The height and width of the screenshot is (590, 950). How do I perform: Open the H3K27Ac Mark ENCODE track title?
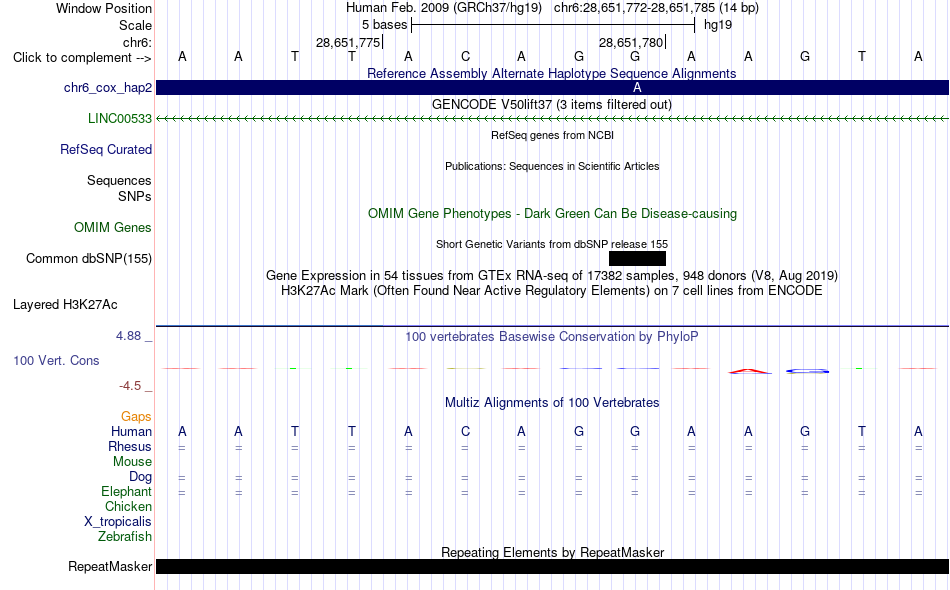coord(551,291)
